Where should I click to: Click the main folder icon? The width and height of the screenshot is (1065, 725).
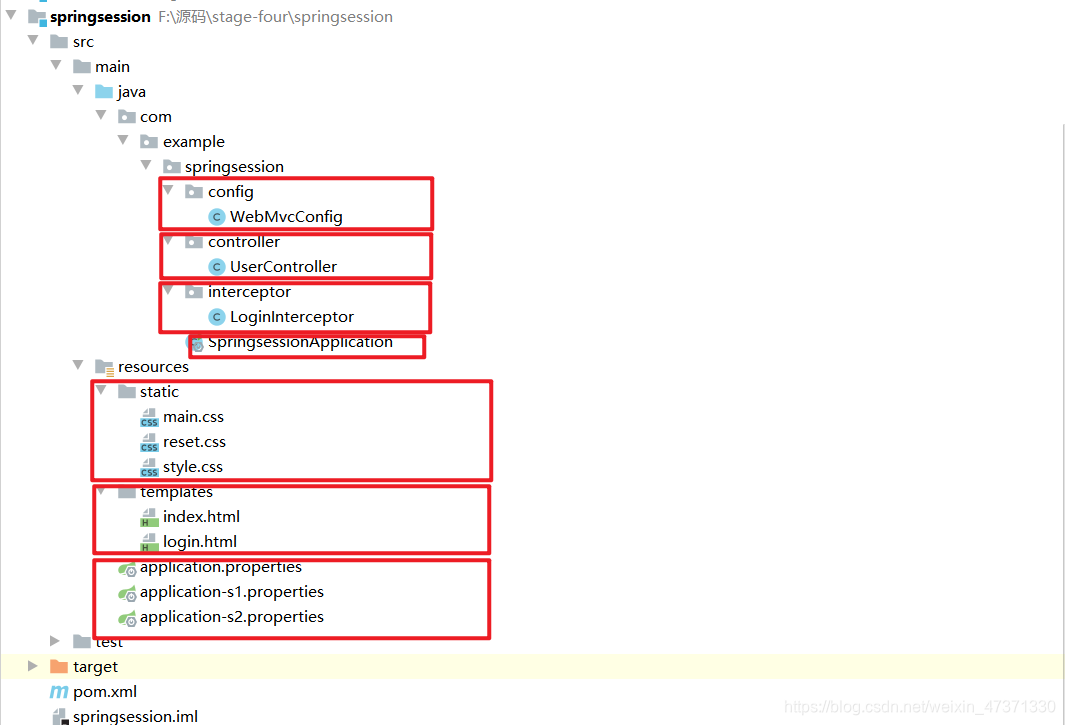82,67
